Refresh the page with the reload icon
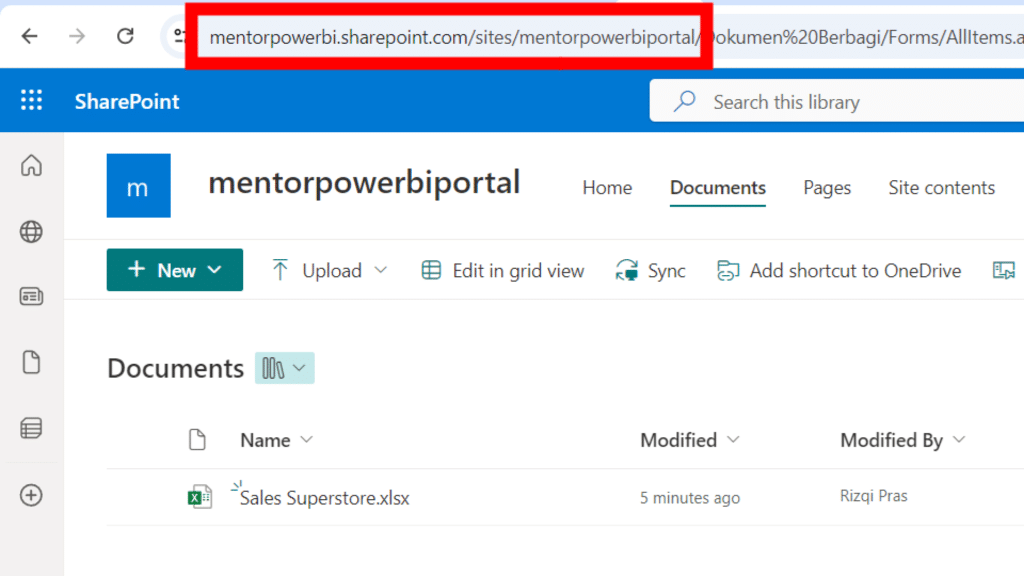This screenshot has width=1024, height=576. point(124,34)
